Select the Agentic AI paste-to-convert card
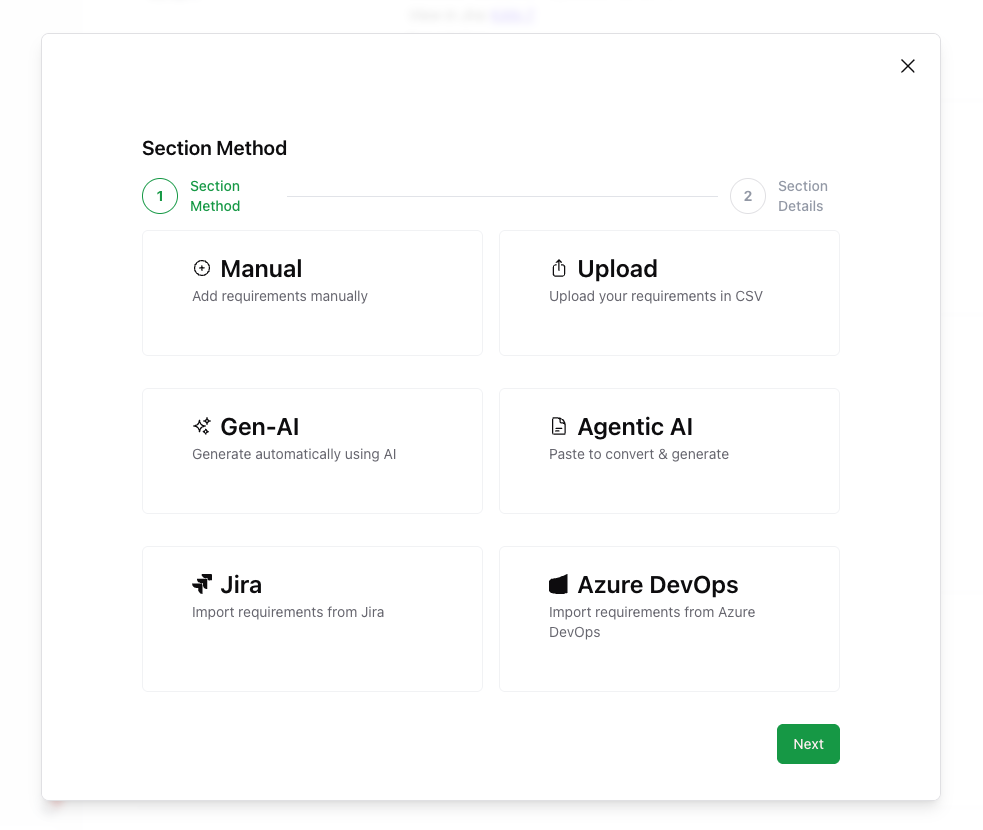 (668, 450)
